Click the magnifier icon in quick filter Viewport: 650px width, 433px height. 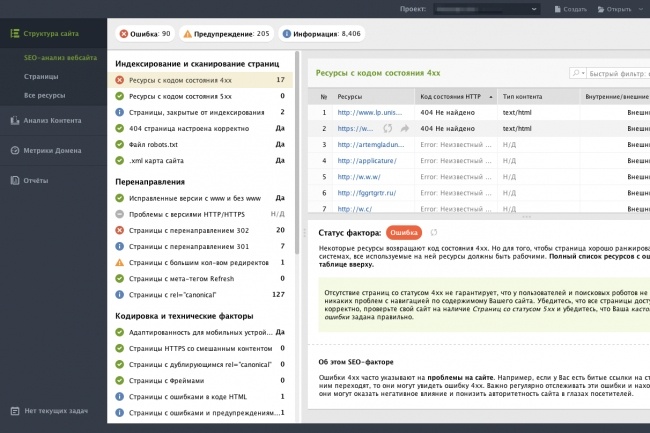pyautogui.click(x=576, y=73)
